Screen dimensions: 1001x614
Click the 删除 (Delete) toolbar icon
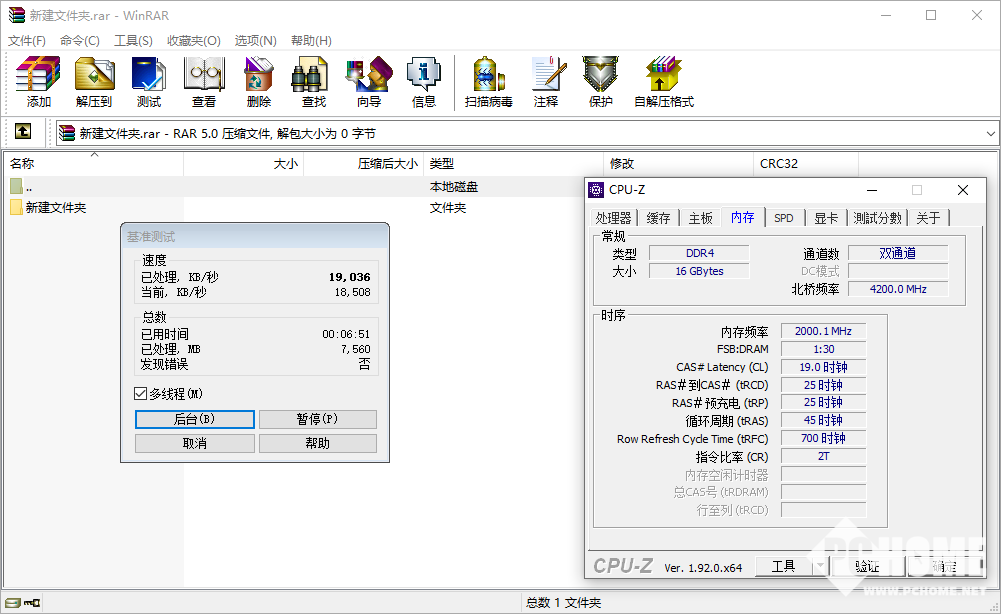click(x=259, y=81)
